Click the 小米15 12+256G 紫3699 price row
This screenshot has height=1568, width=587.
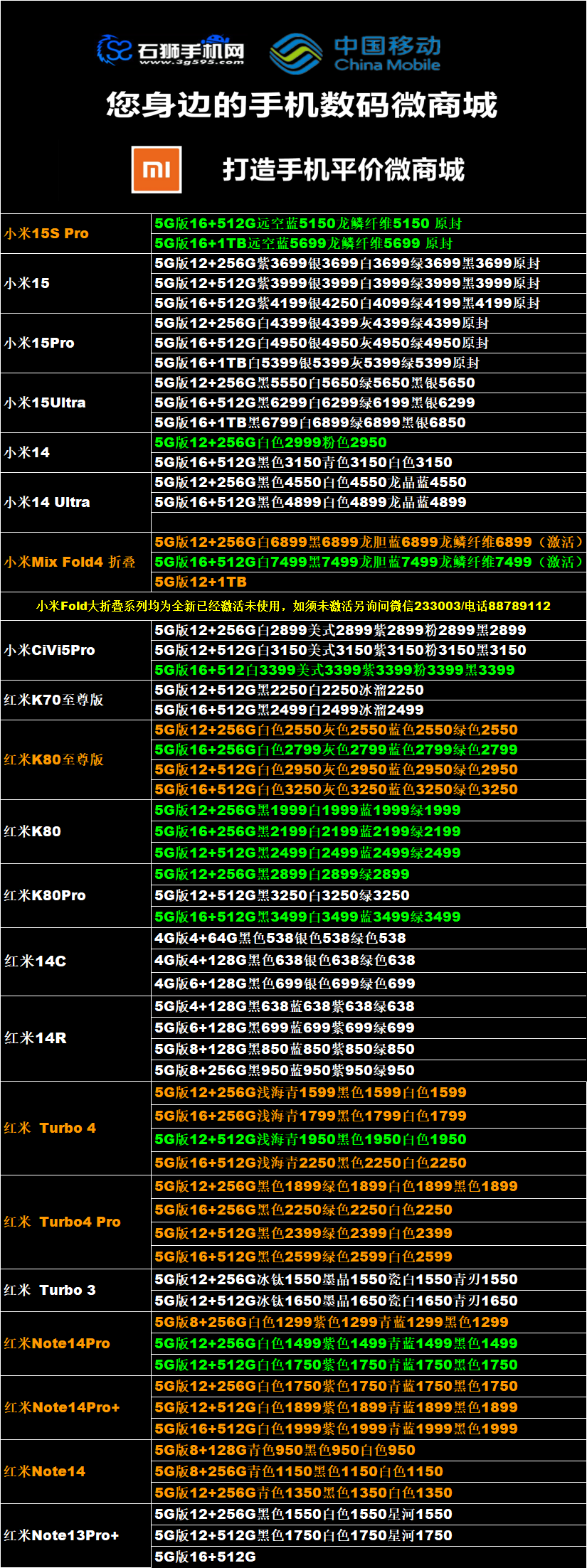tap(369, 263)
